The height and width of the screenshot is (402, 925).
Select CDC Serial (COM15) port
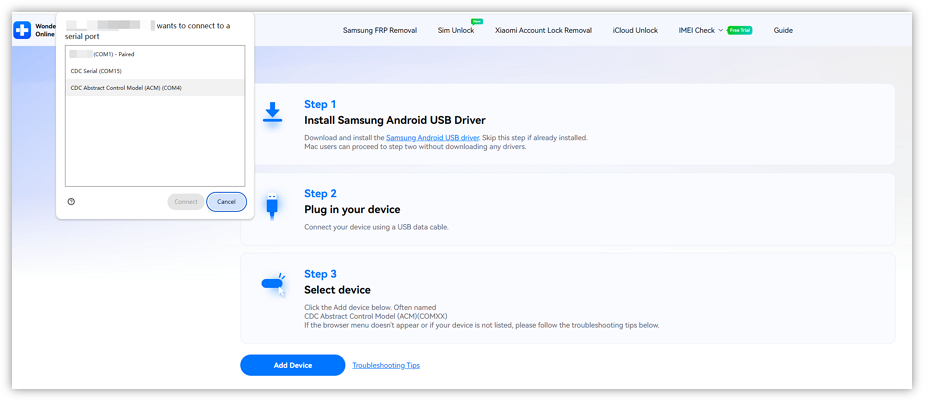pyautogui.click(x=155, y=71)
